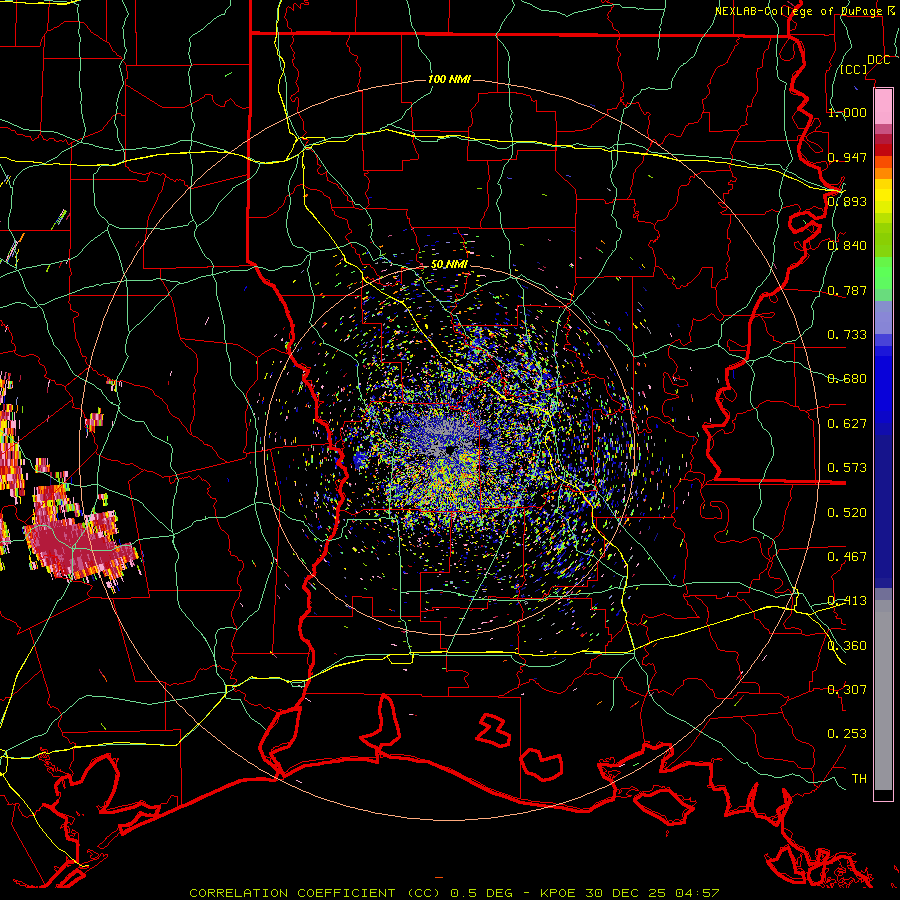Select the 0.947 color scale label
This screenshot has height=900, width=900.
click(x=847, y=157)
